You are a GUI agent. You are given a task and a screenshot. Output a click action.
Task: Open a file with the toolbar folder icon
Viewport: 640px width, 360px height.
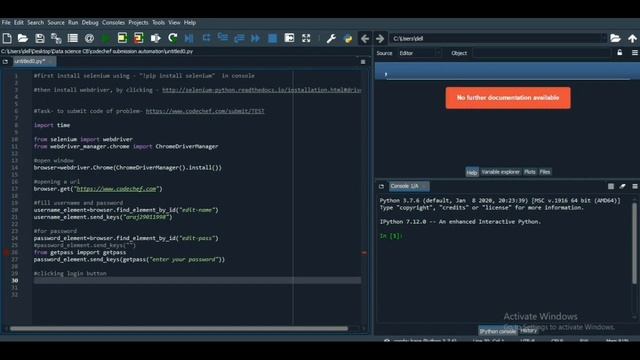coord(23,38)
